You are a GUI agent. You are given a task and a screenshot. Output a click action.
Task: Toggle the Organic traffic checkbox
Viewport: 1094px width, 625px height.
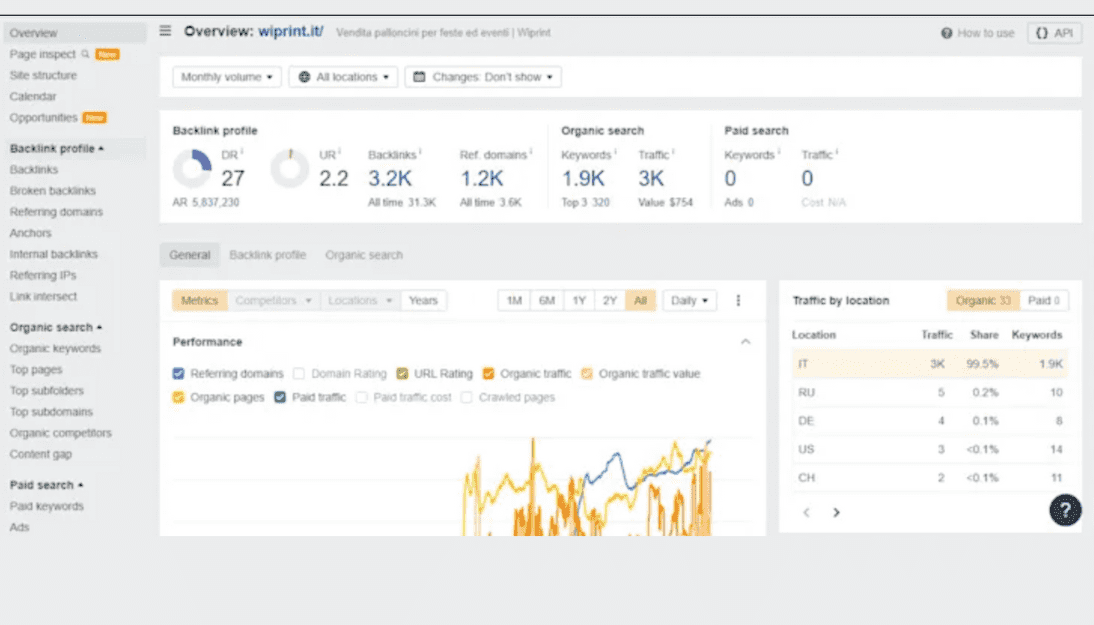point(488,374)
